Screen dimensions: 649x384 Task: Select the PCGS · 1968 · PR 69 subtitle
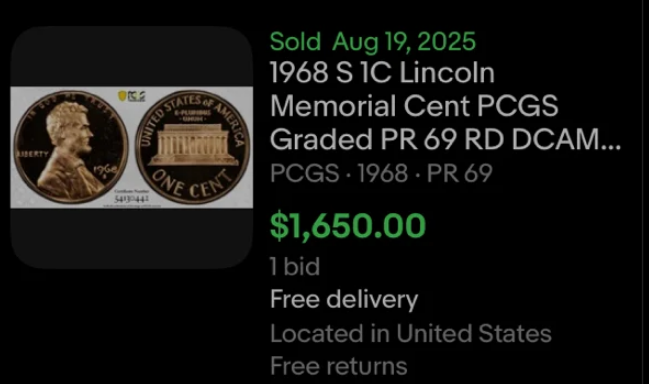381,173
